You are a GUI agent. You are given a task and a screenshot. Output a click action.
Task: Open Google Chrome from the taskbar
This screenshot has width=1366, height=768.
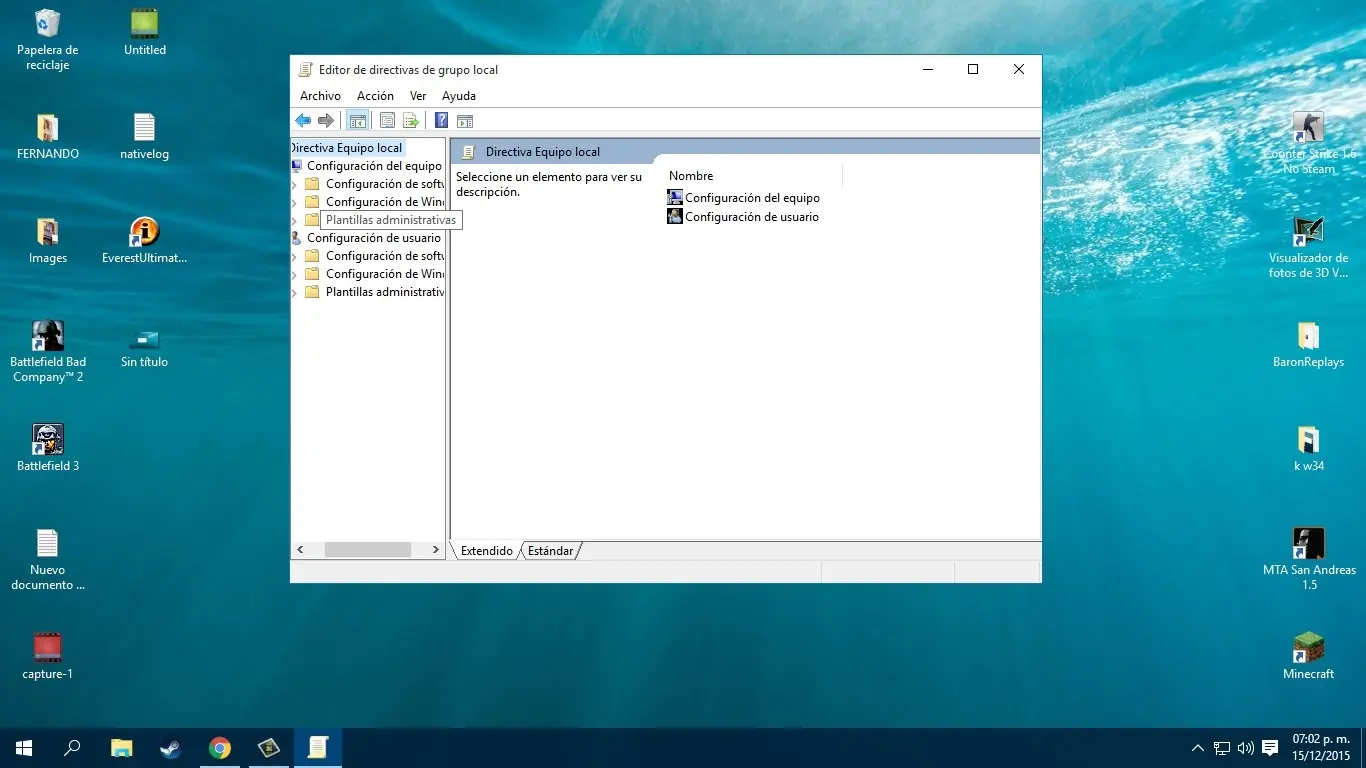[x=220, y=748]
